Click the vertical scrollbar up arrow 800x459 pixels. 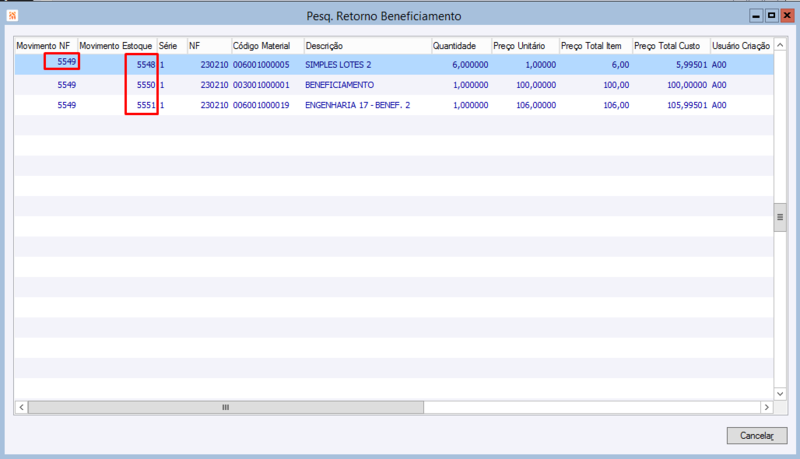coord(780,45)
